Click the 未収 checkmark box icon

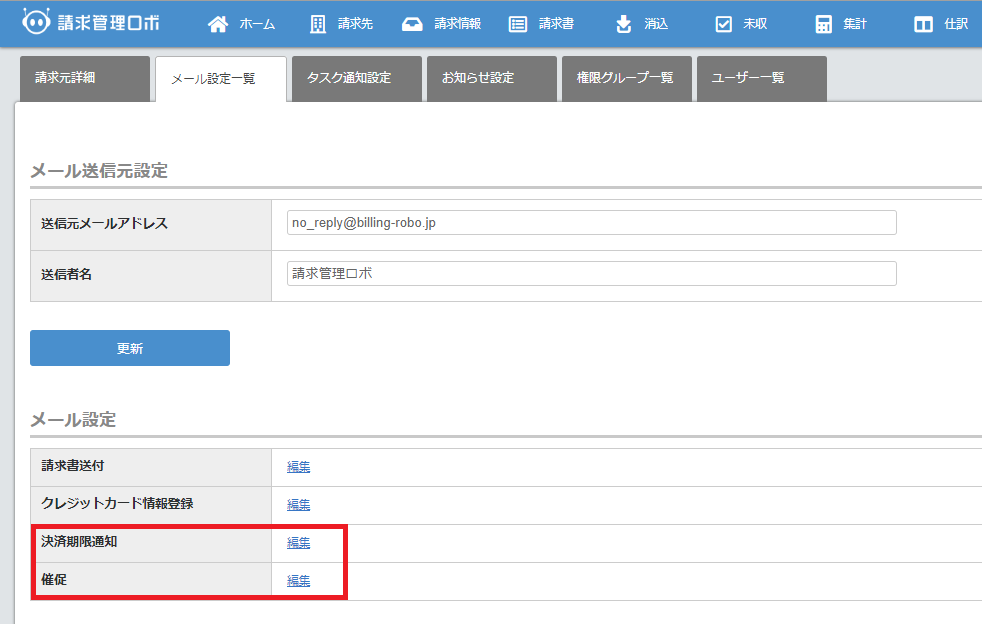[x=724, y=24]
